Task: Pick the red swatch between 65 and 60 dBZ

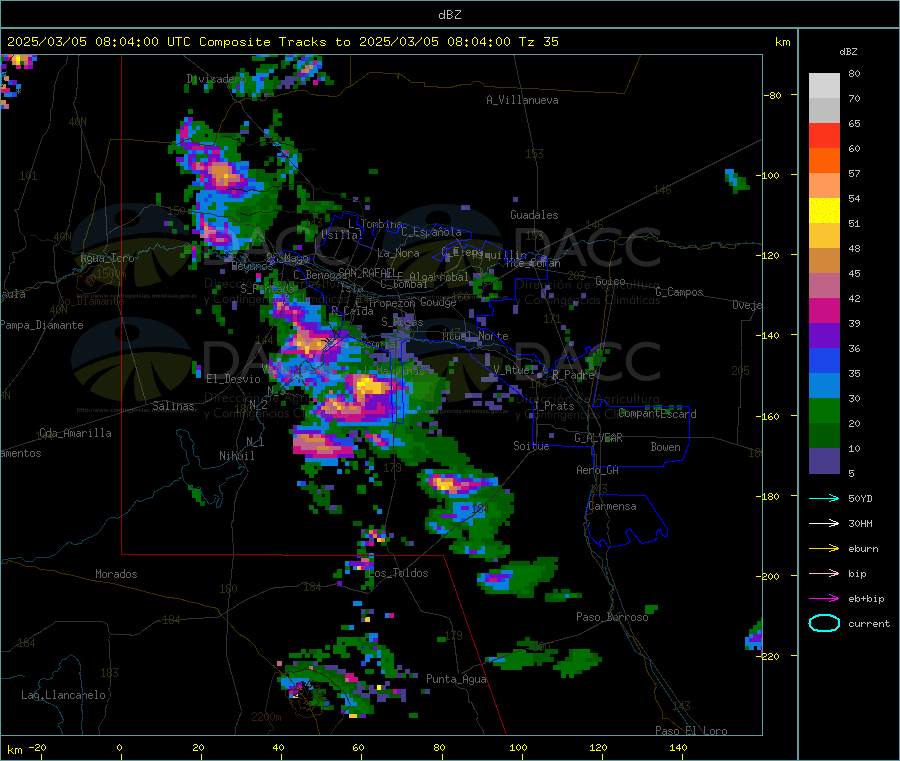Action: click(824, 135)
